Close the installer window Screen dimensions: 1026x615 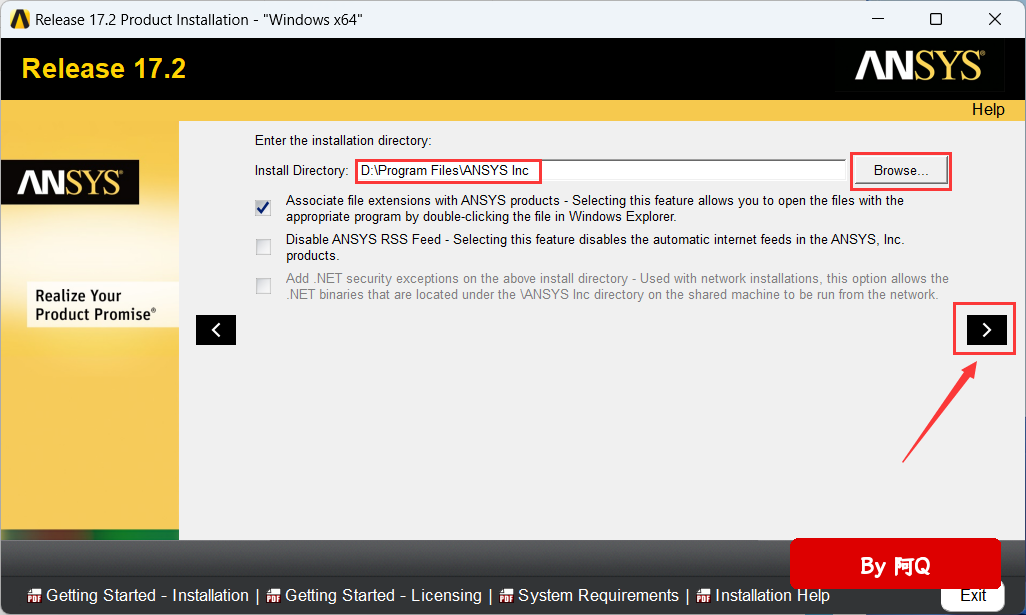point(995,20)
